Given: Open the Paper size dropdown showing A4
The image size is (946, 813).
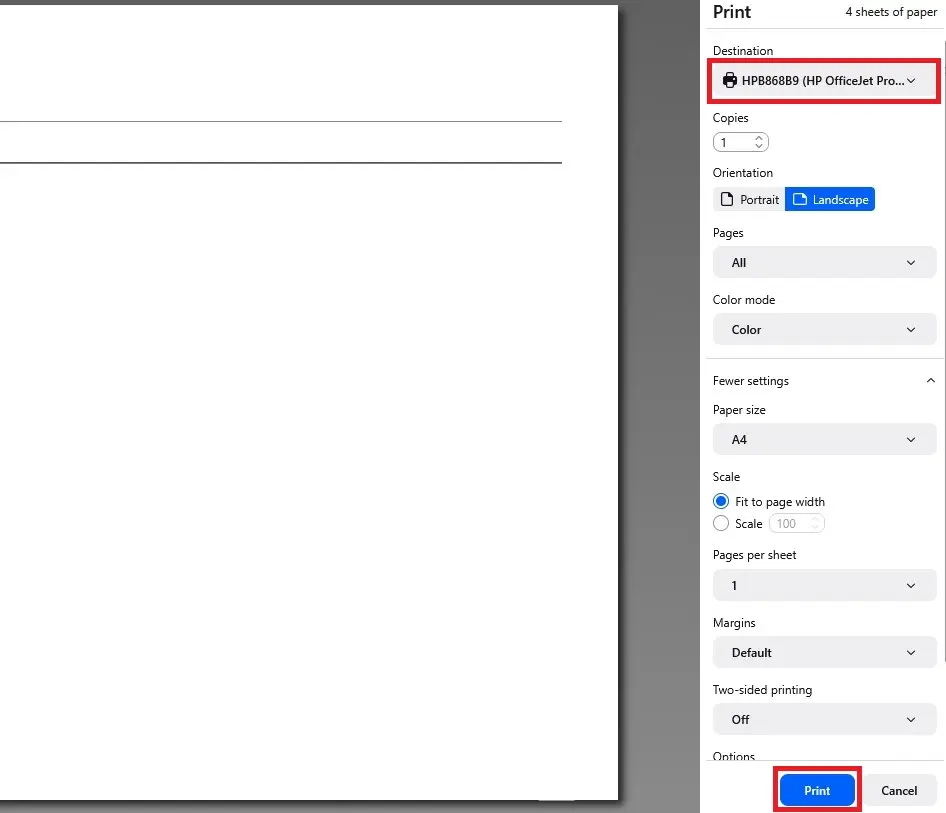Looking at the screenshot, I should click(824, 439).
